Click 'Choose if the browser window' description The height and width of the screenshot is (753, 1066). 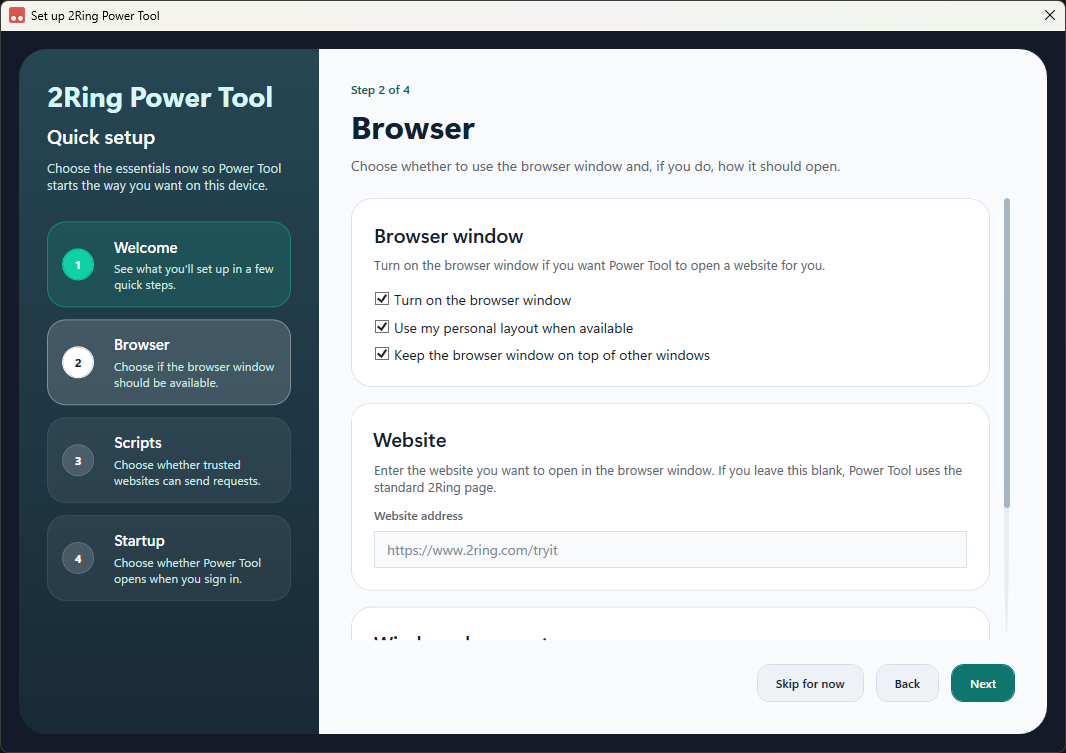click(x=194, y=375)
